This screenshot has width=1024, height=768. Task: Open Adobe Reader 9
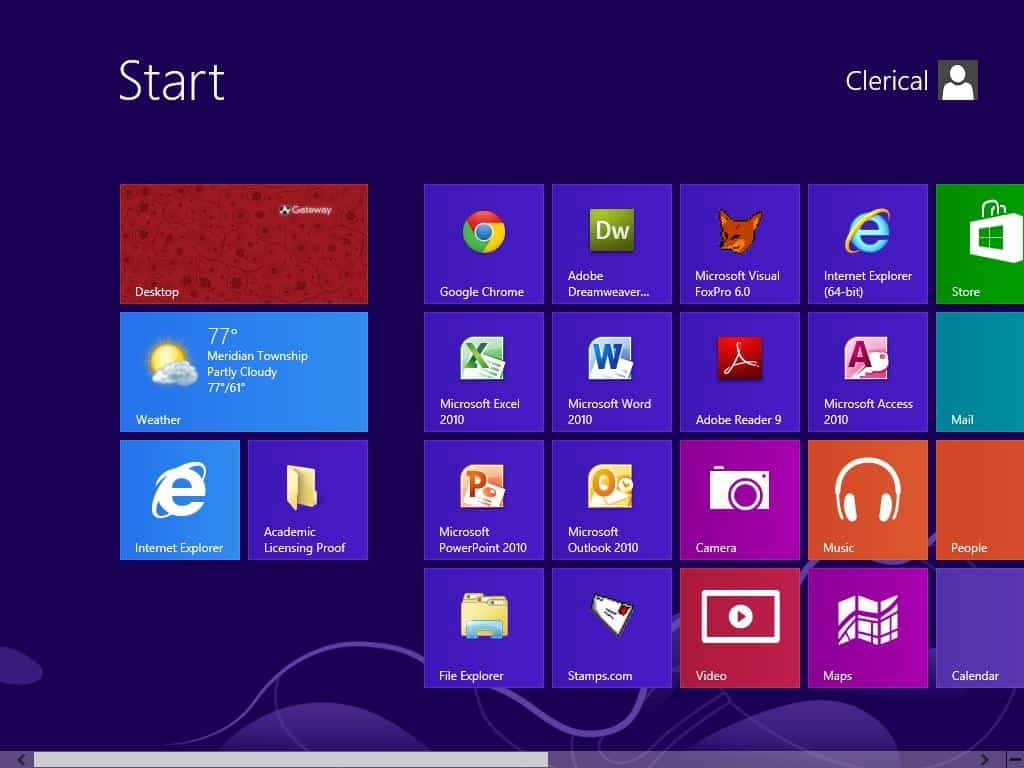coord(739,371)
